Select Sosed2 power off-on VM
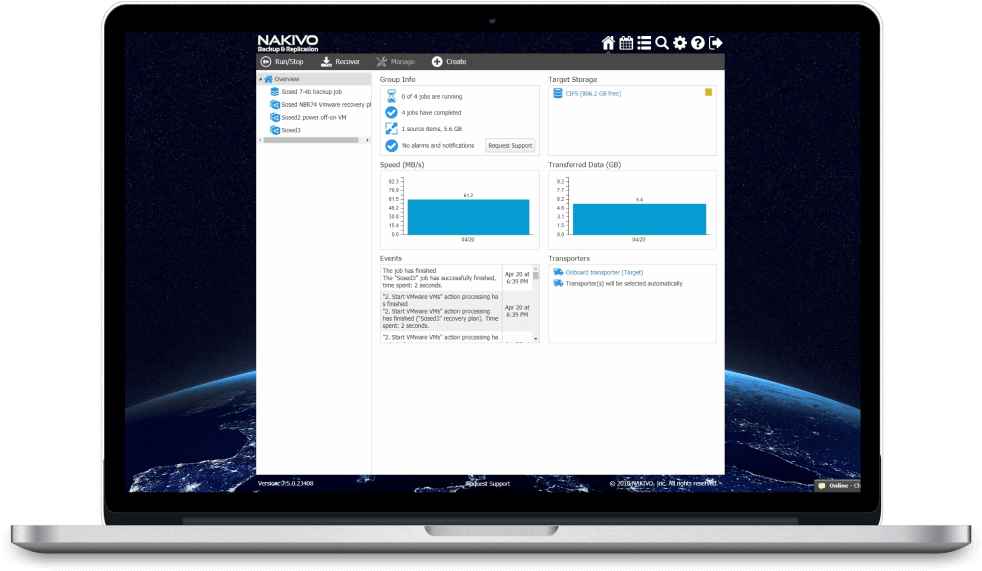Image resolution: width=982 pixels, height=571 pixels. click(x=313, y=117)
